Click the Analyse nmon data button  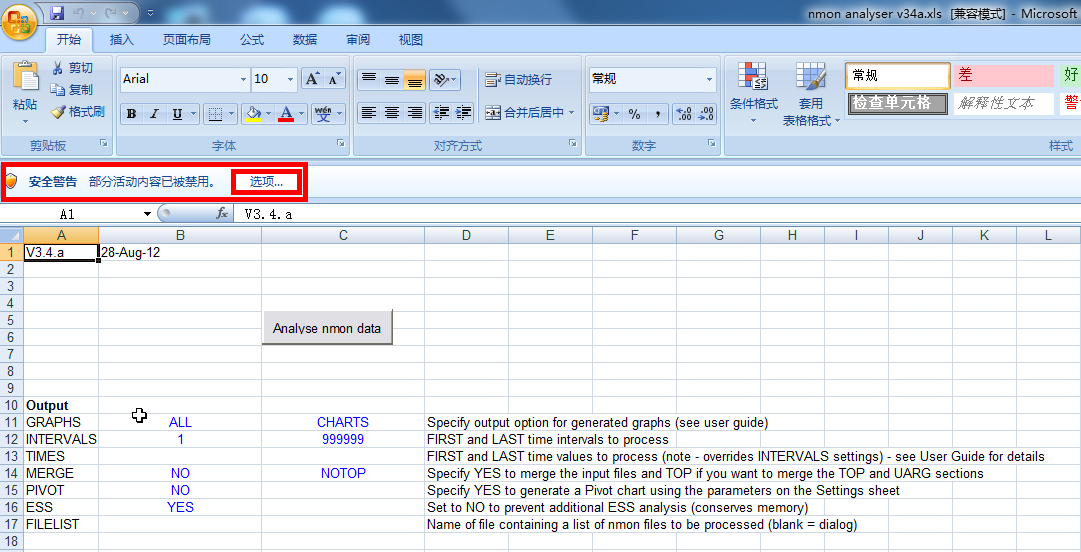(327, 328)
